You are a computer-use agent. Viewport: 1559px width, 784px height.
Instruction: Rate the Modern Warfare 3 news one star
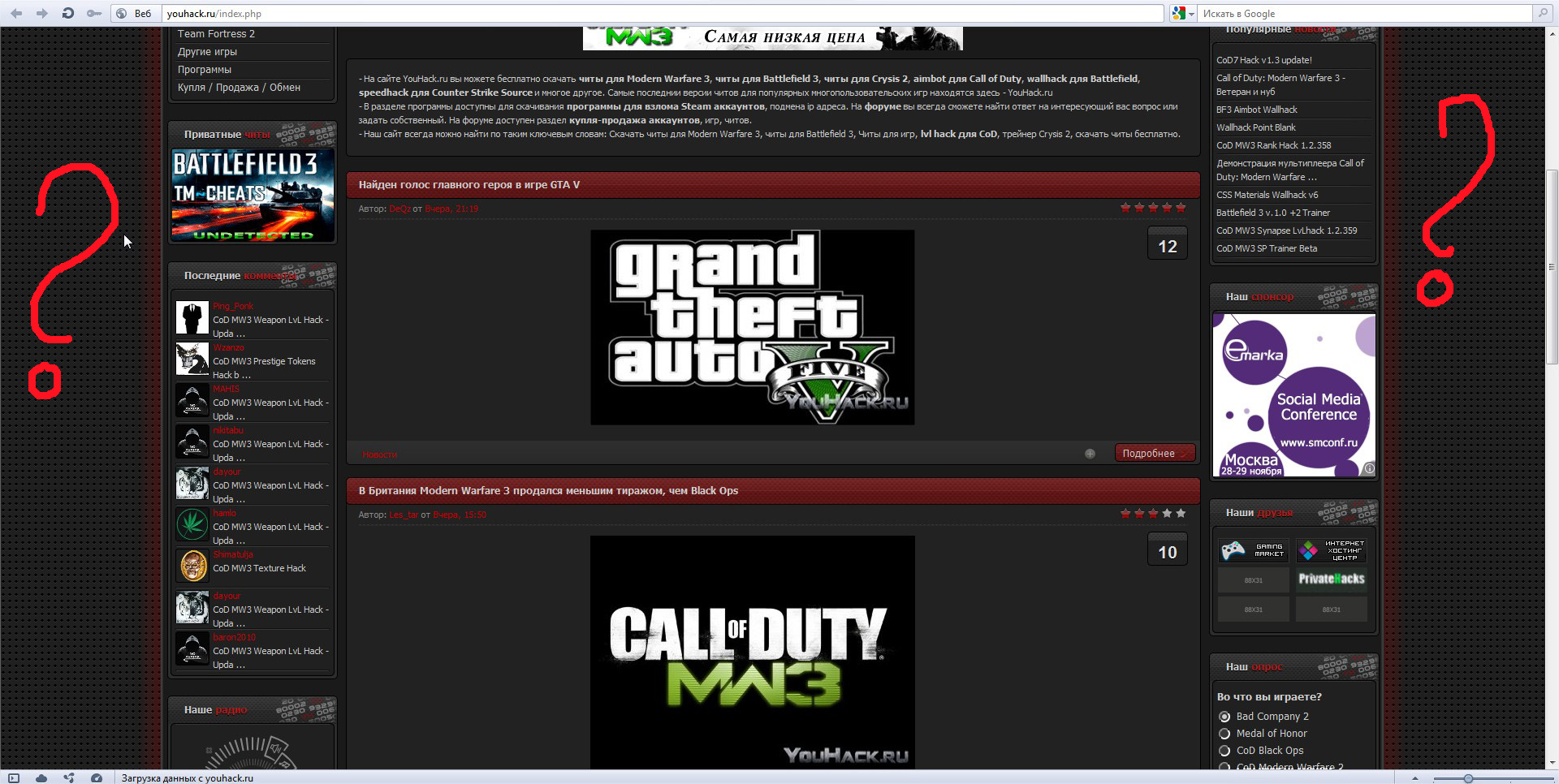1125,513
